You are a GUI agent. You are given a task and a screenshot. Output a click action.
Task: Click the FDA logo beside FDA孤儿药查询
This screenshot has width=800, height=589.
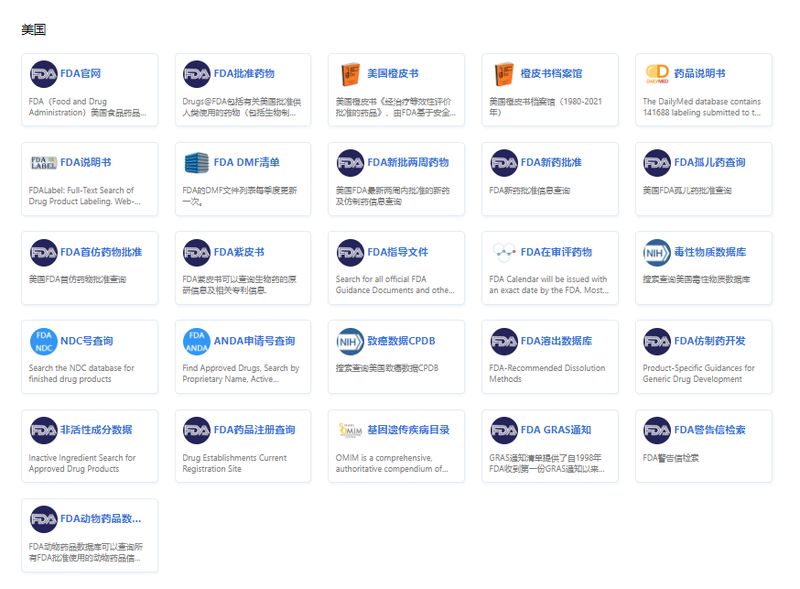[657, 163]
